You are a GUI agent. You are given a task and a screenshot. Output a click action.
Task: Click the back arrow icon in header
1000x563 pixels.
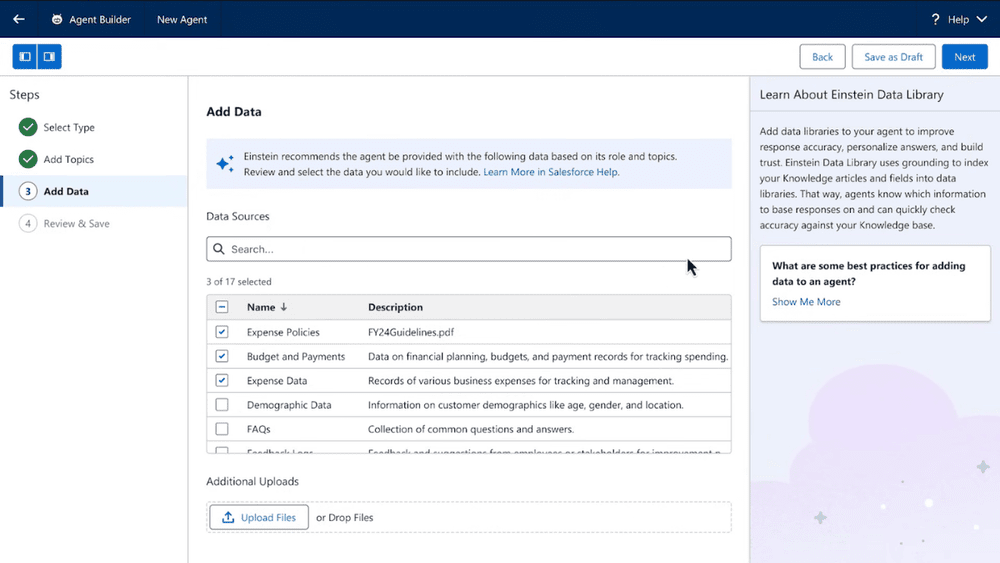(x=19, y=19)
